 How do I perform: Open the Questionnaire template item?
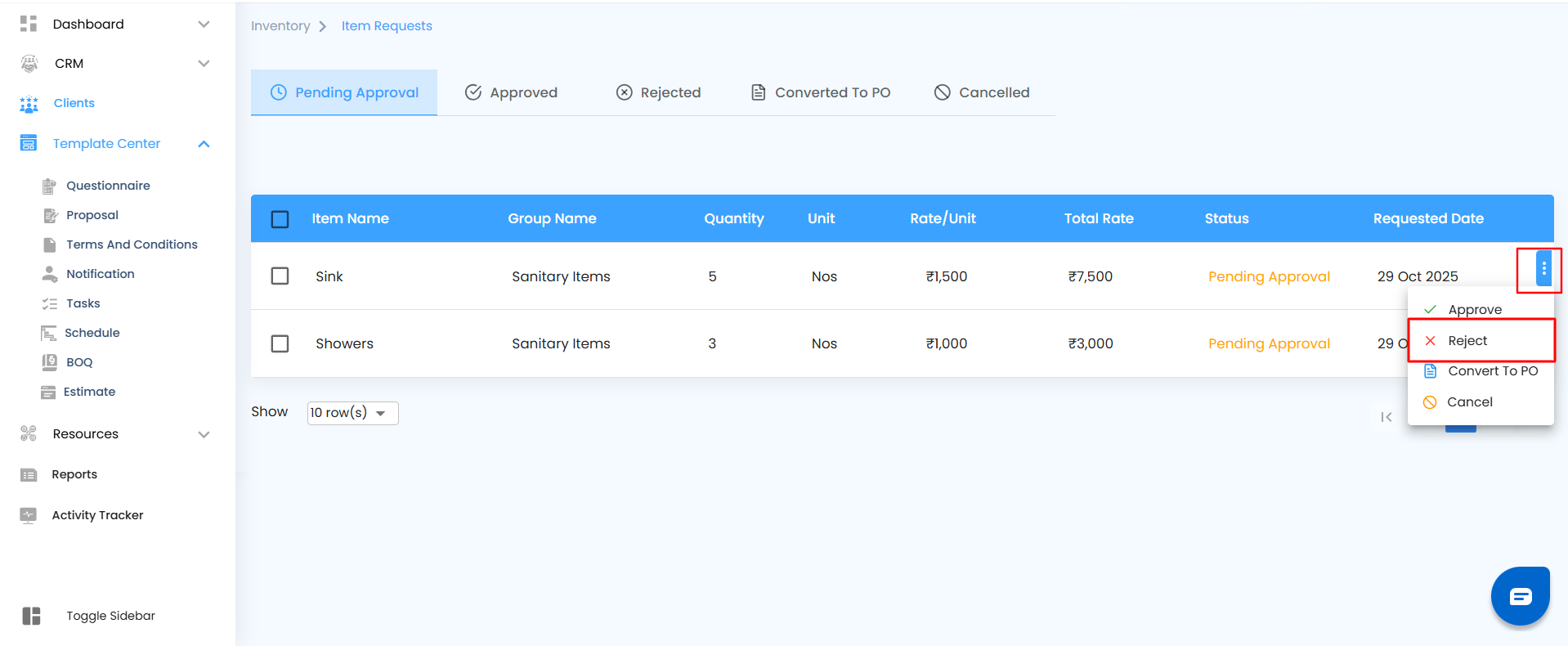(108, 186)
